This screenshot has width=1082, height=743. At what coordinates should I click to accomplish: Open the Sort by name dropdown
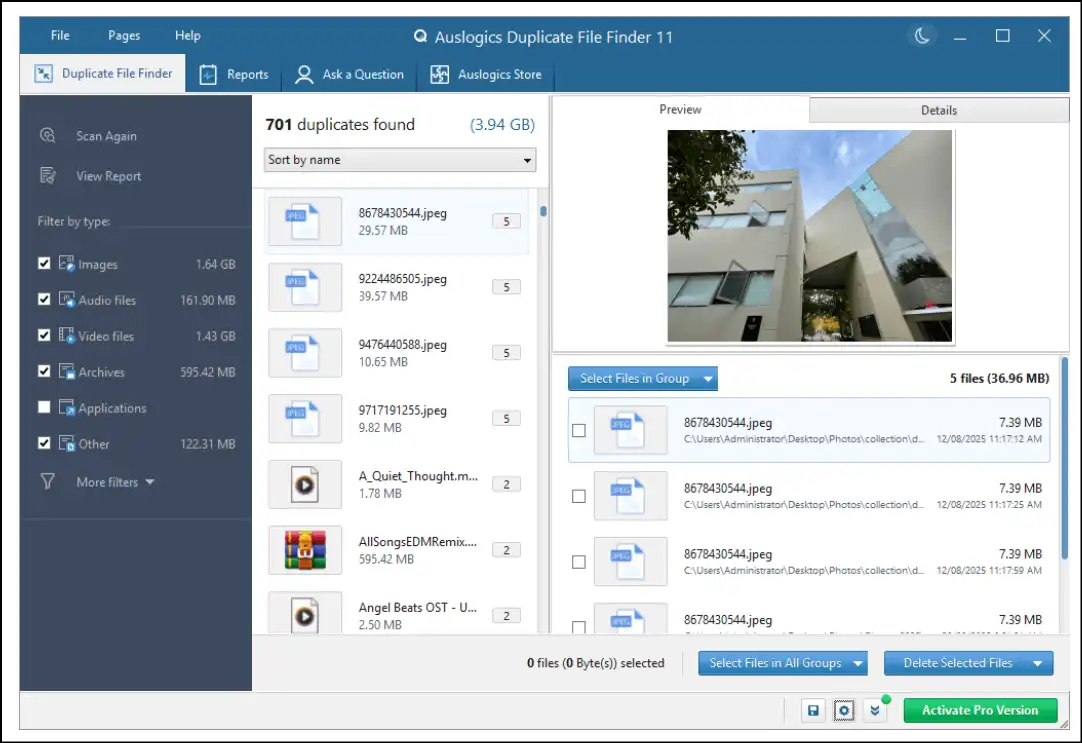(x=399, y=159)
